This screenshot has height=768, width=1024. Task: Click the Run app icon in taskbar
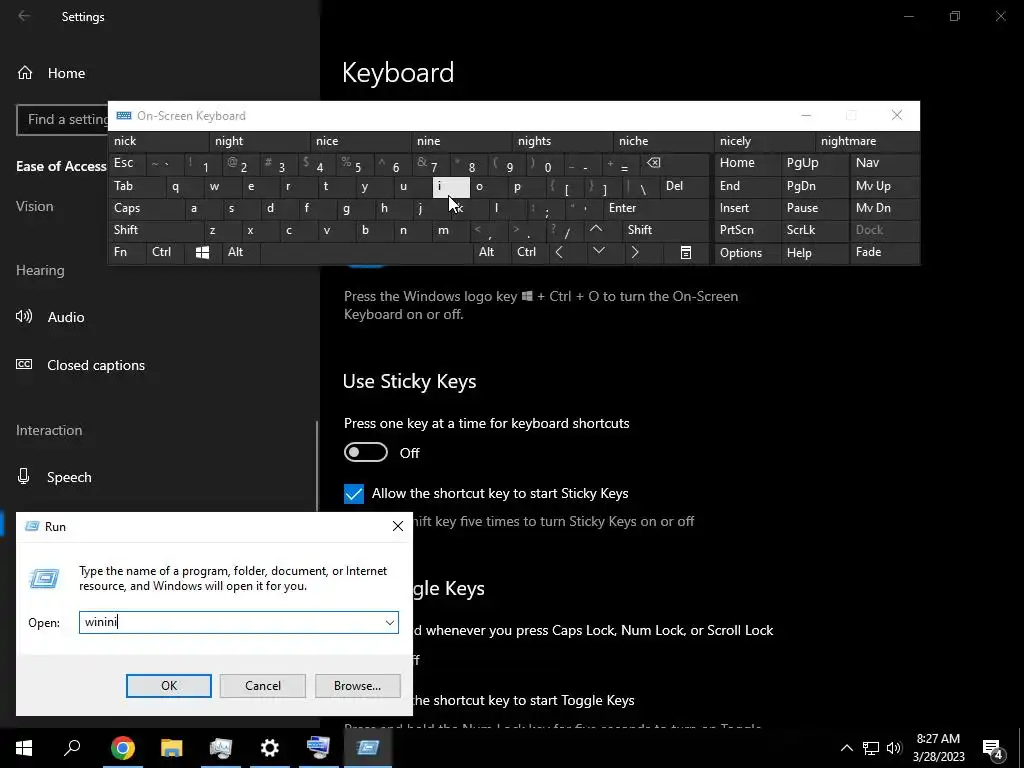pyautogui.click(x=368, y=748)
